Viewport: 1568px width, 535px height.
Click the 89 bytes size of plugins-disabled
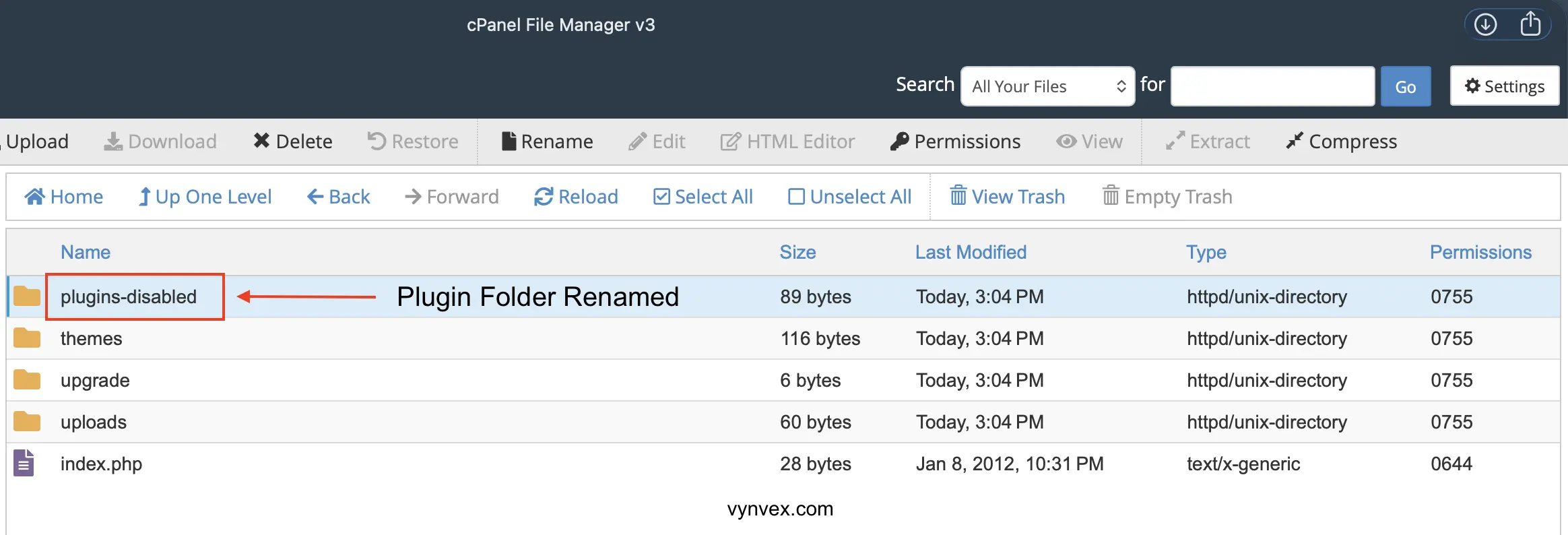tap(816, 296)
